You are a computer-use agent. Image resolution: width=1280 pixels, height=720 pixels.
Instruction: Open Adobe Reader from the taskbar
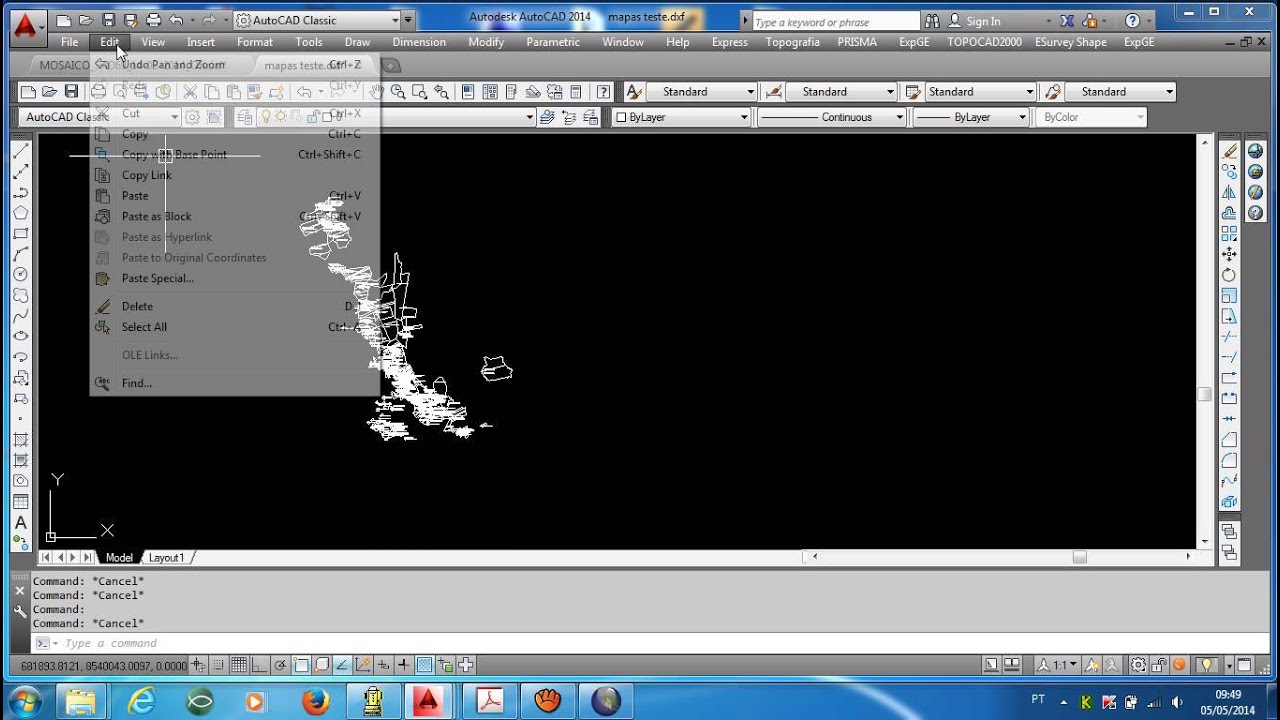491,701
